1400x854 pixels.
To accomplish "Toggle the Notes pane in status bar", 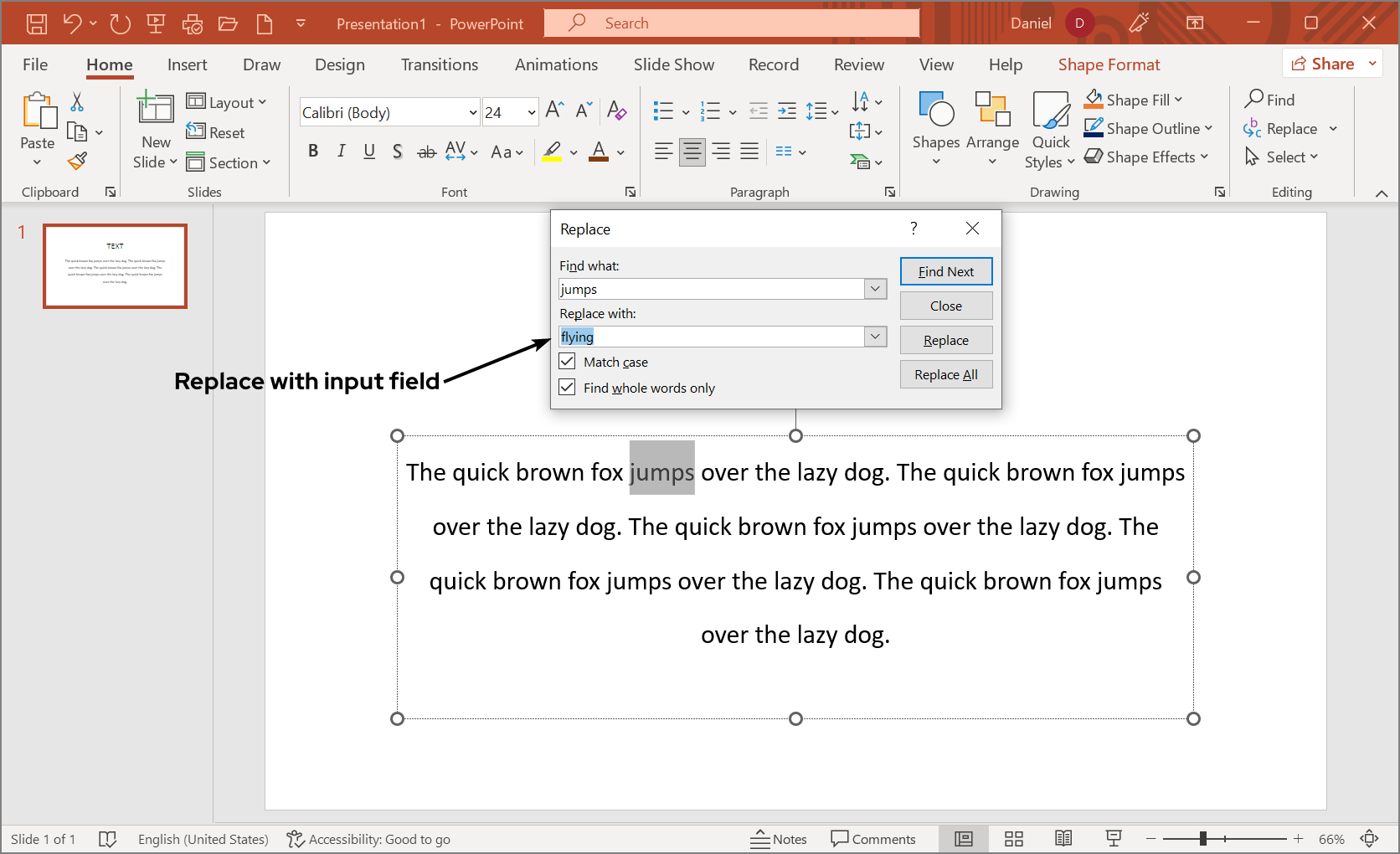I will pos(779,839).
